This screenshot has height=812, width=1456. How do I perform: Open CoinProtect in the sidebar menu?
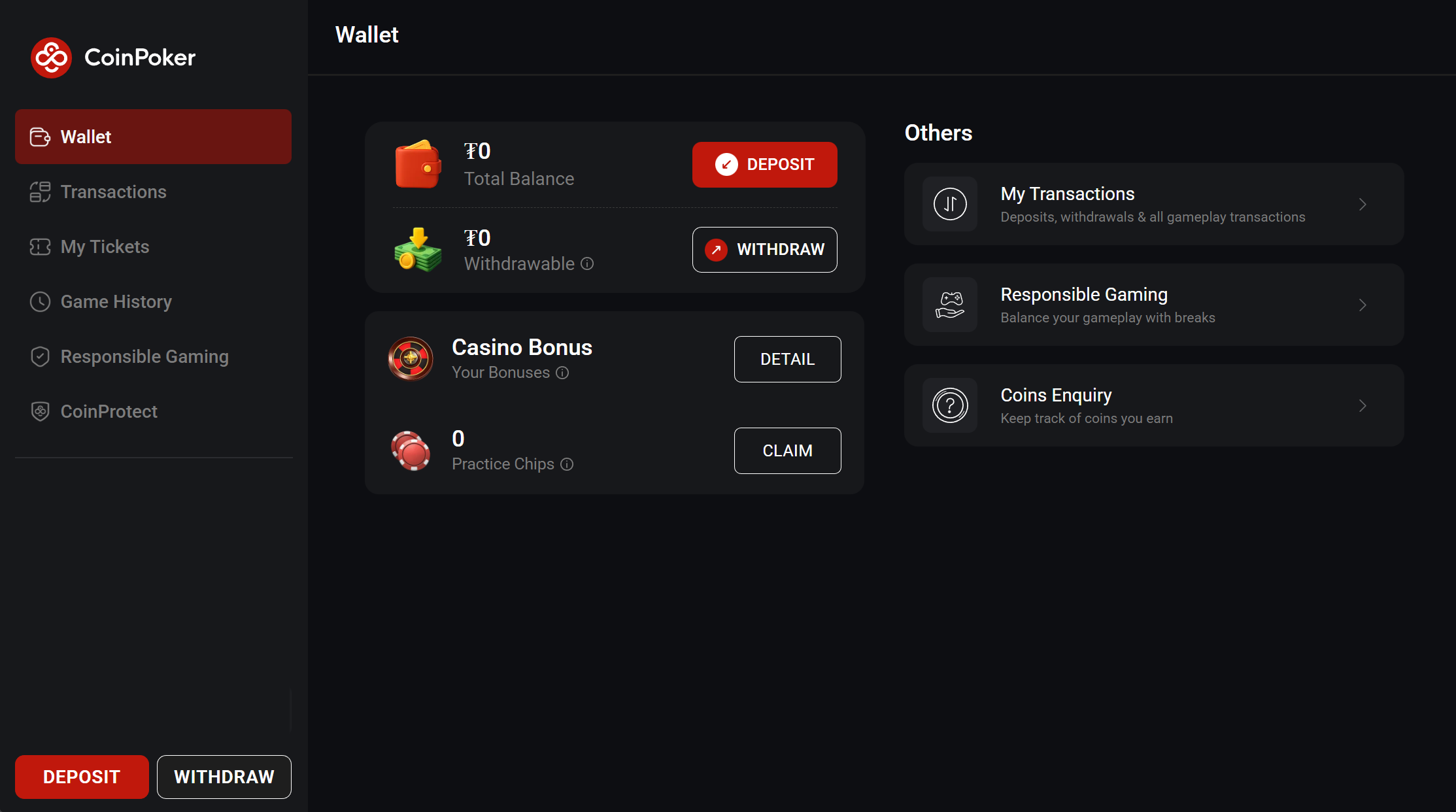[x=109, y=411]
